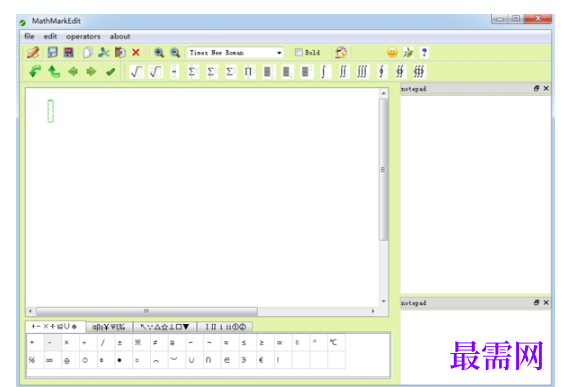Insert a triple integral symbol
The width and height of the screenshot is (562, 387).
pyautogui.click(x=362, y=72)
